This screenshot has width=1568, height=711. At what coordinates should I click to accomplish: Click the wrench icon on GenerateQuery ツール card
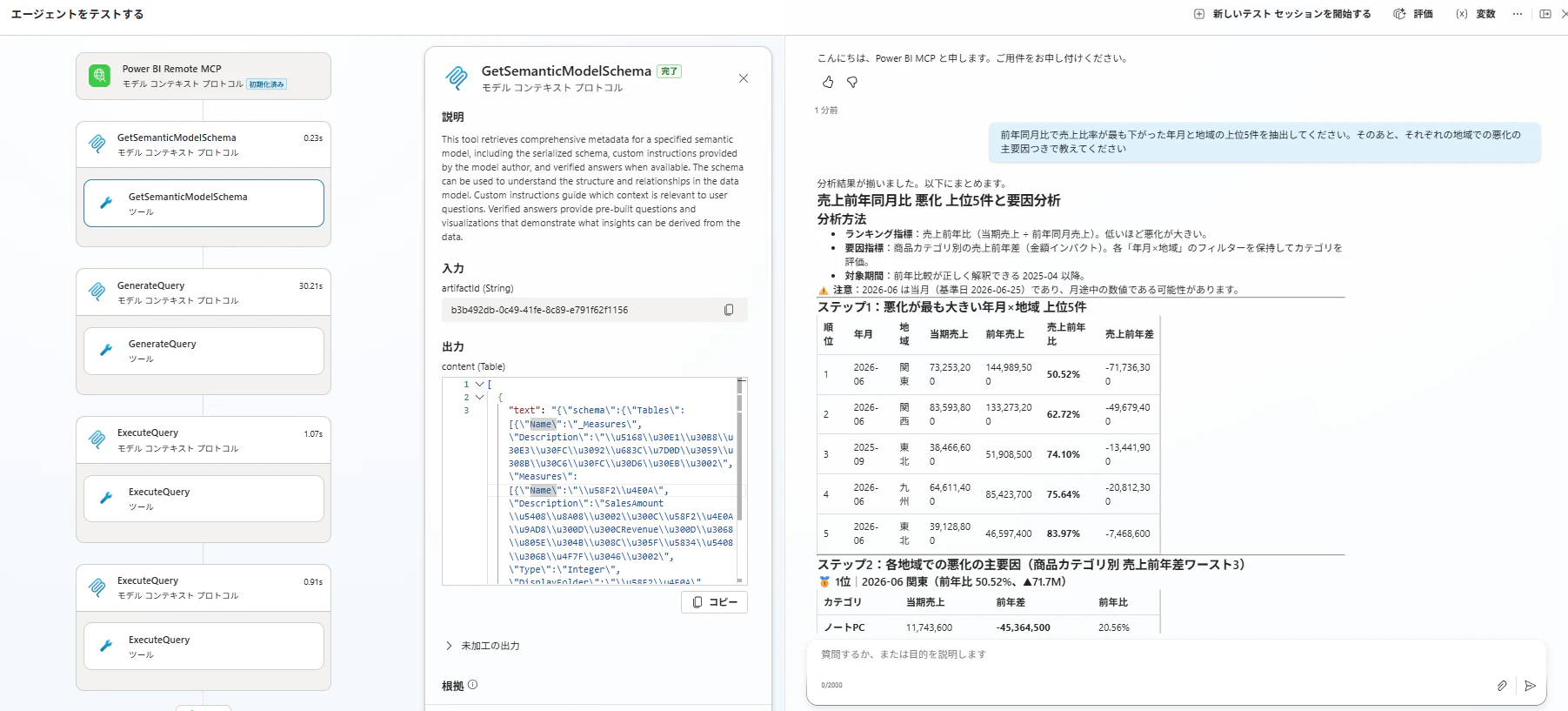[106, 350]
